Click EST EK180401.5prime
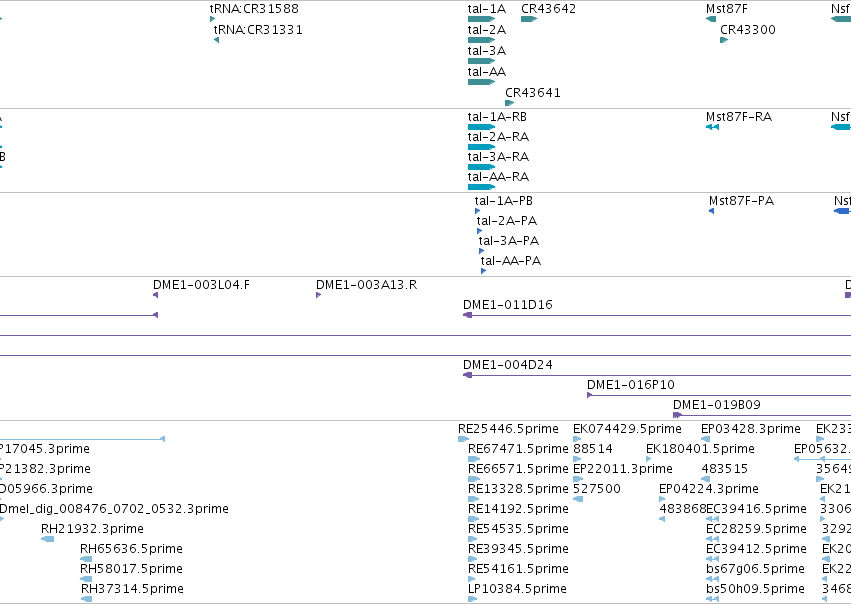This screenshot has height=604, width=851. tap(649, 459)
